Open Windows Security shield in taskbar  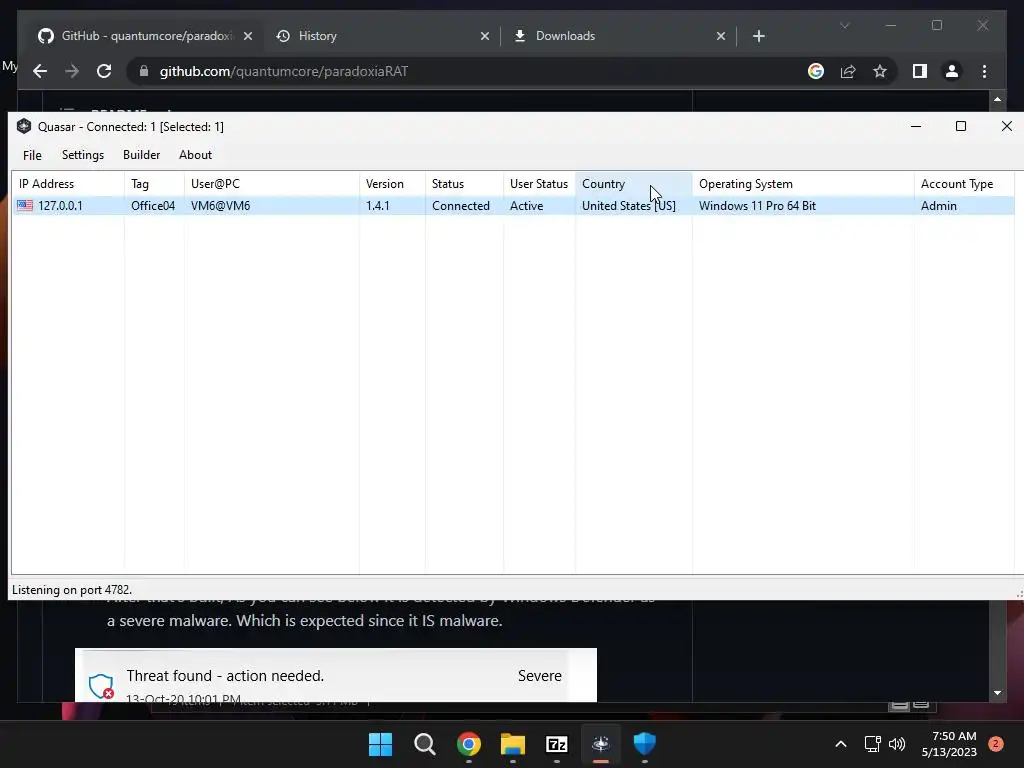pyautogui.click(x=645, y=744)
